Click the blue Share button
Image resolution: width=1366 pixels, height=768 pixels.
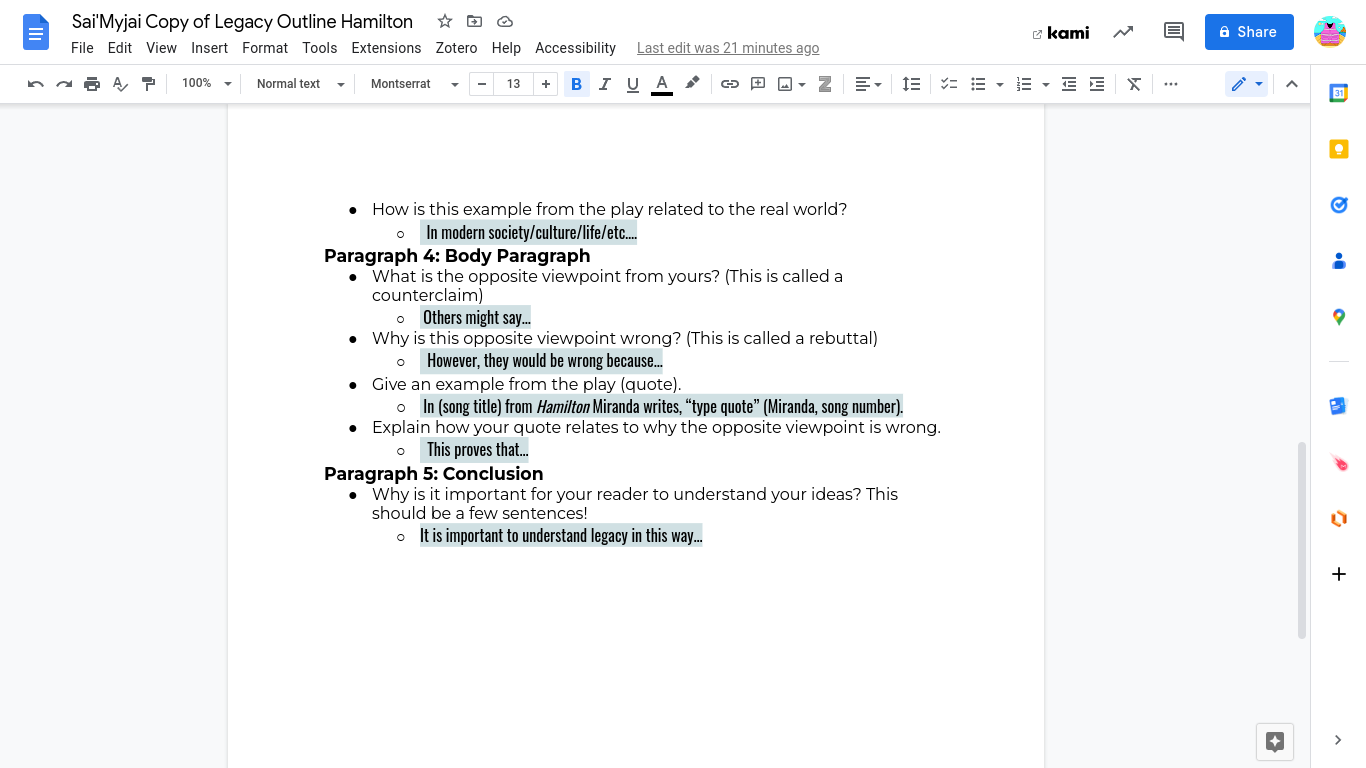click(1249, 32)
